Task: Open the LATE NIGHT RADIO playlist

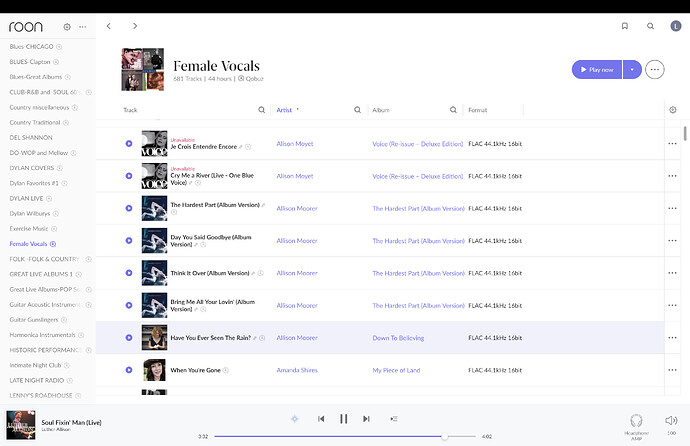Action: (x=37, y=380)
